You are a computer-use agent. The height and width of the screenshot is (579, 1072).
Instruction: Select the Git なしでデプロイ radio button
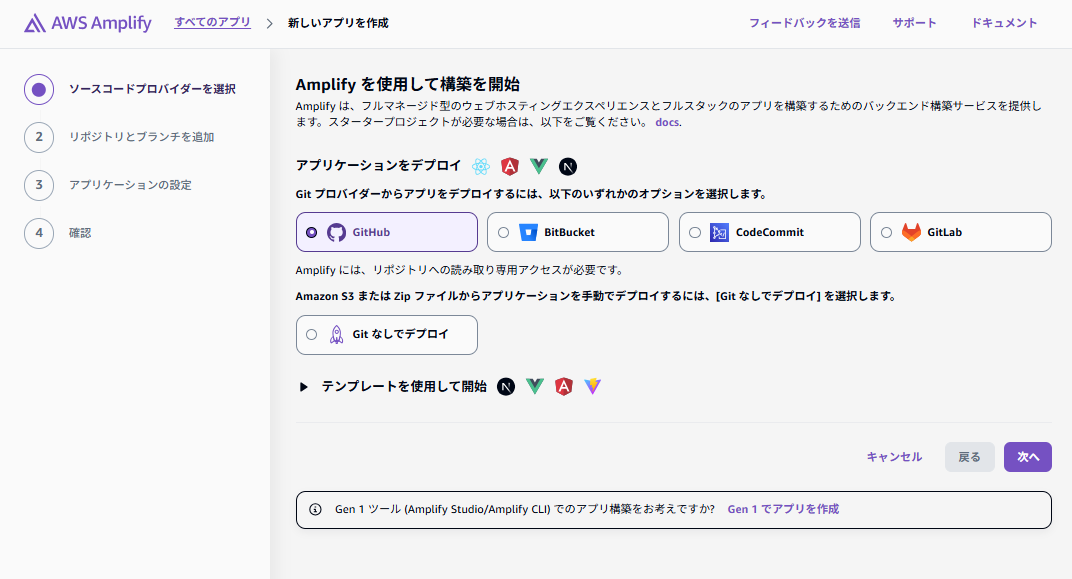tap(312, 334)
